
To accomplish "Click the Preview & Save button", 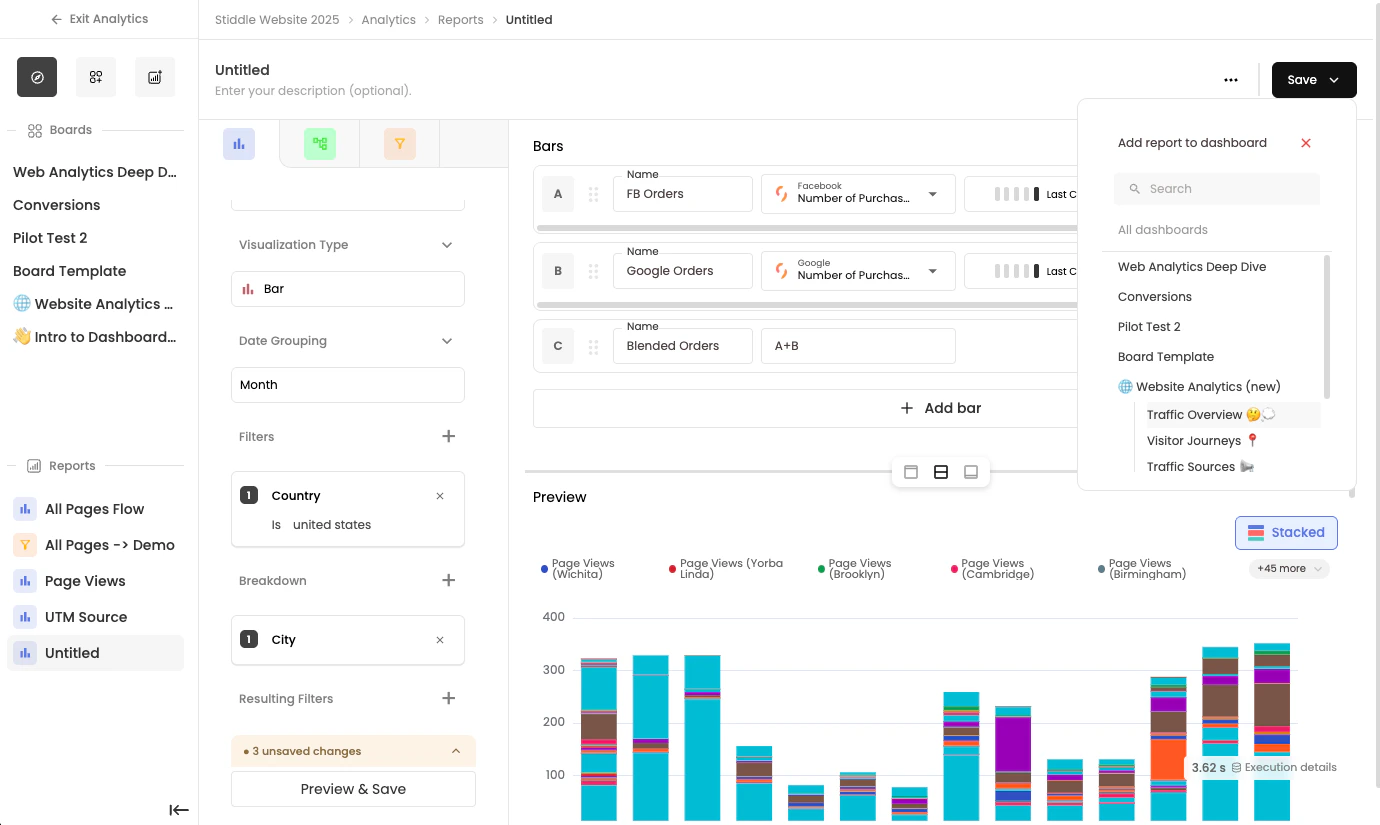I will pos(353,789).
